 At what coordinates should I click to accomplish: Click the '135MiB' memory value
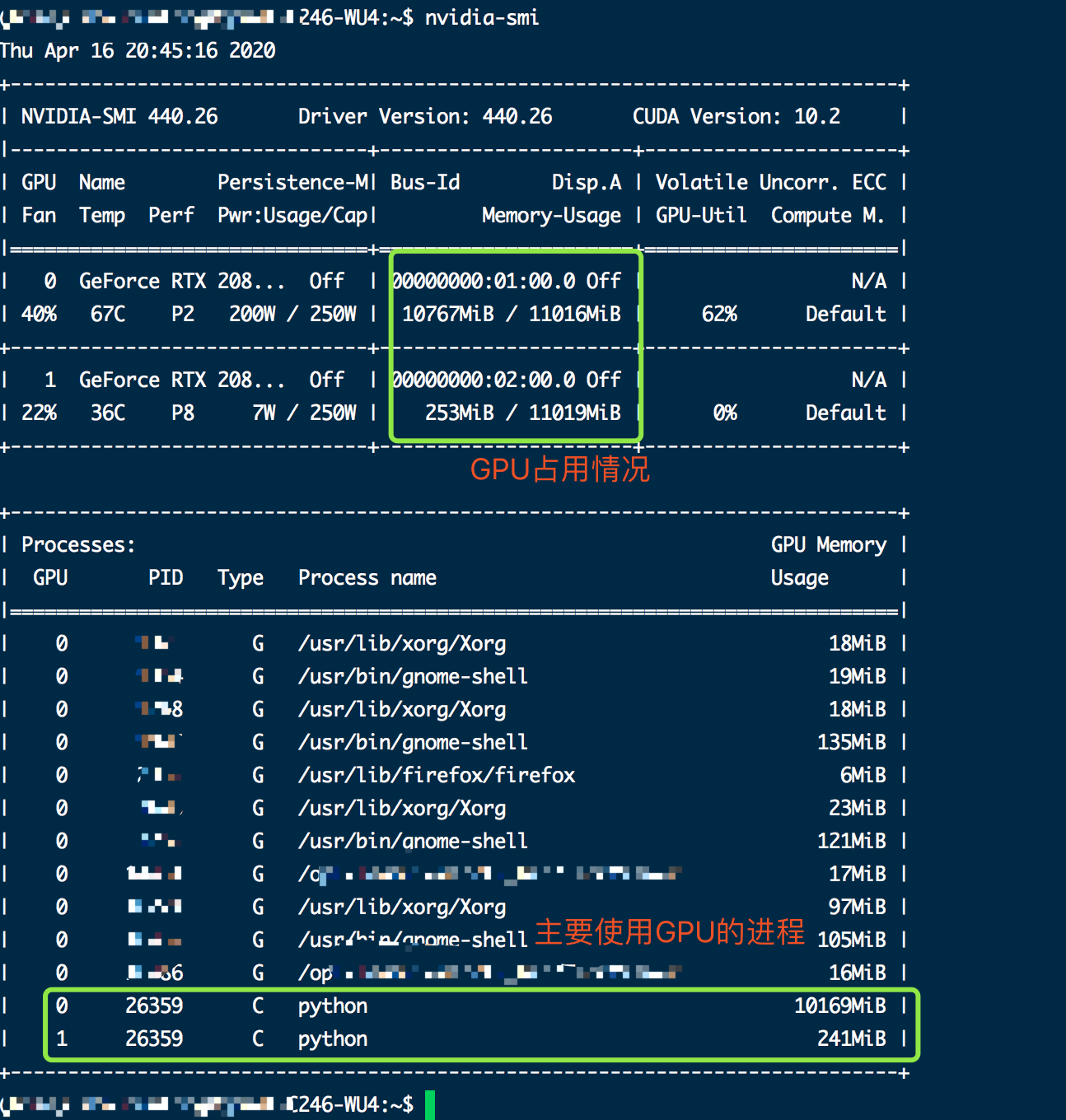tap(852, 742)
